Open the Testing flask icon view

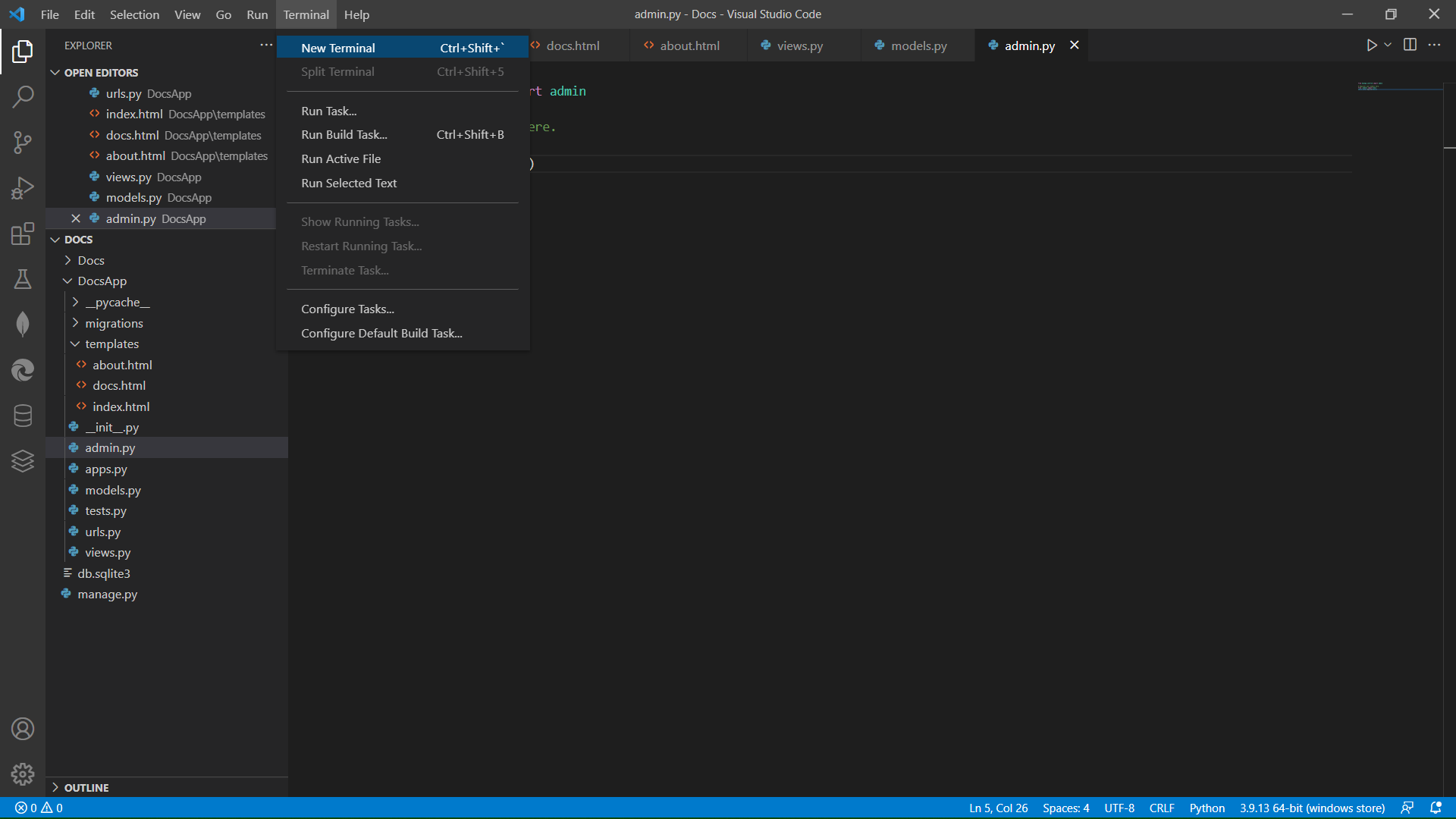(x=23, y=279)
